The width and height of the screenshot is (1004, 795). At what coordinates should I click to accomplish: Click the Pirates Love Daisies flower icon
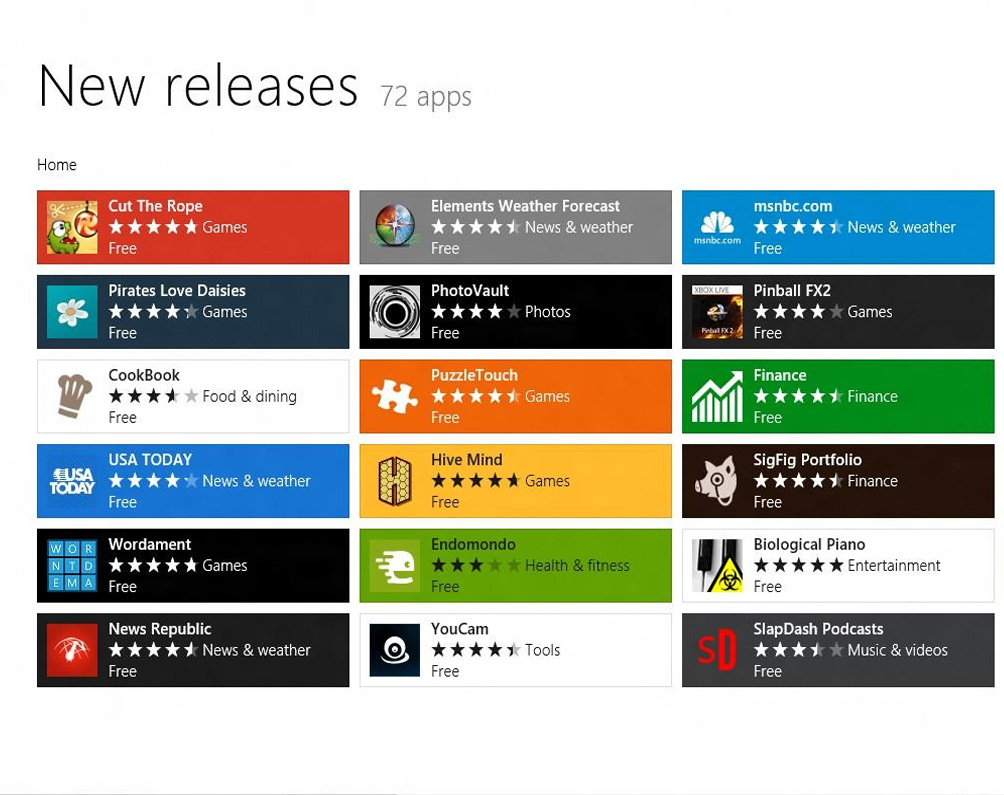(x=72, y=312)
